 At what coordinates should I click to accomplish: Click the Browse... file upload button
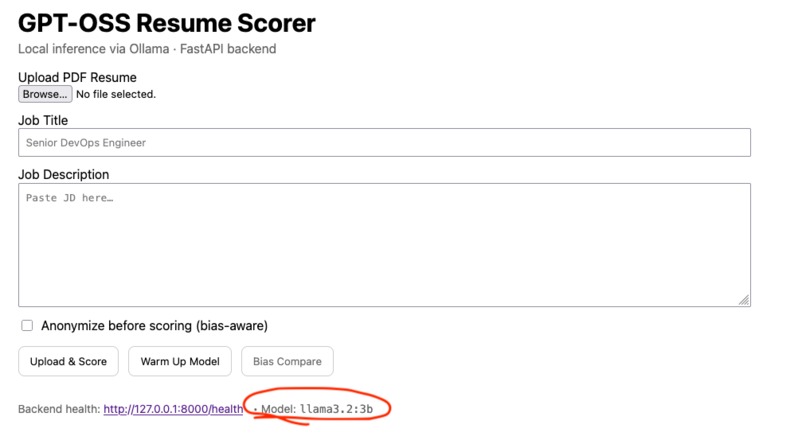(x=45, y=94)
